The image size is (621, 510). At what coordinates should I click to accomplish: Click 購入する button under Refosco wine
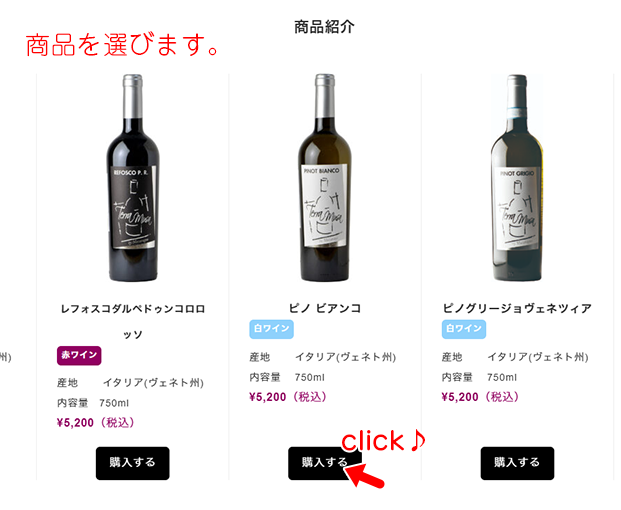point(132,463)
